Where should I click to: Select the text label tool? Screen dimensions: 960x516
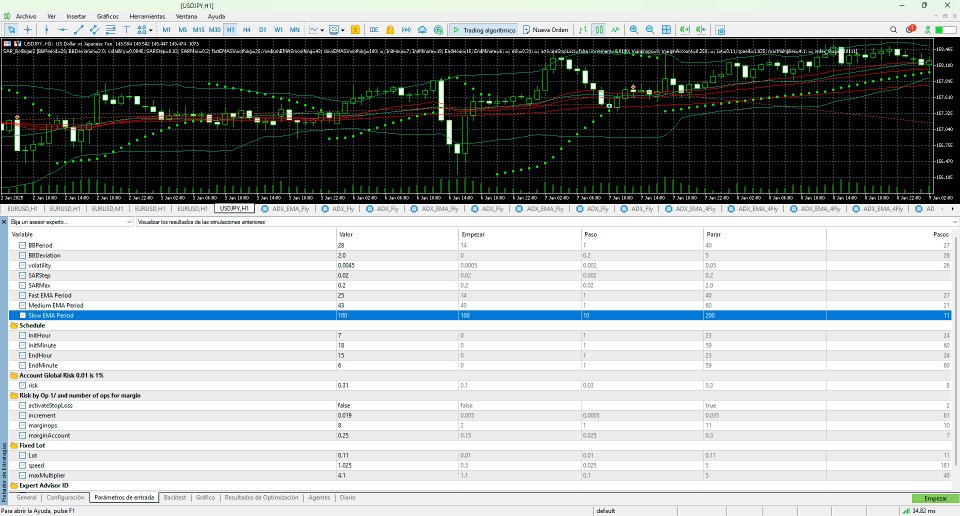(x=126, y=29)
